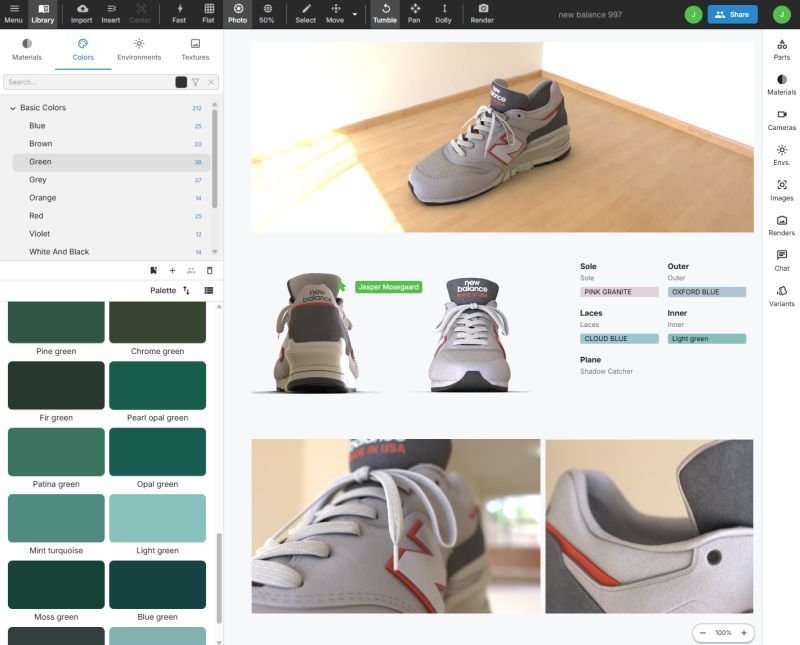Toggle Photo render mode
Viewport: 800px width, 645px height.
237,13
